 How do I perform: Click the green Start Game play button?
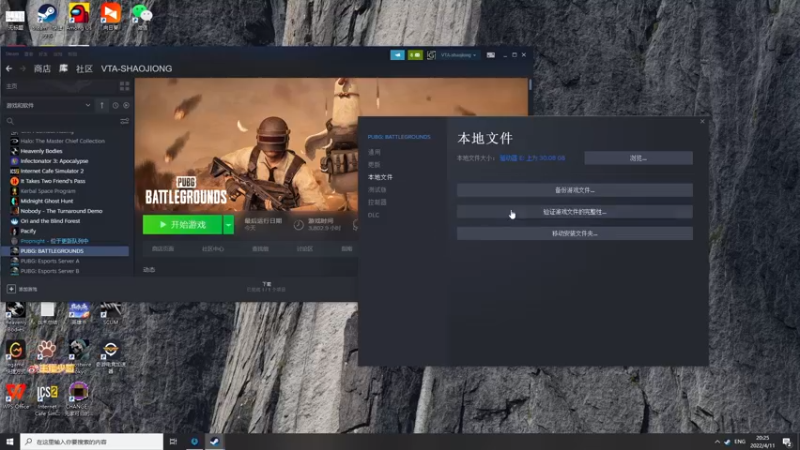pyautogui.click(x=182, y=225)
